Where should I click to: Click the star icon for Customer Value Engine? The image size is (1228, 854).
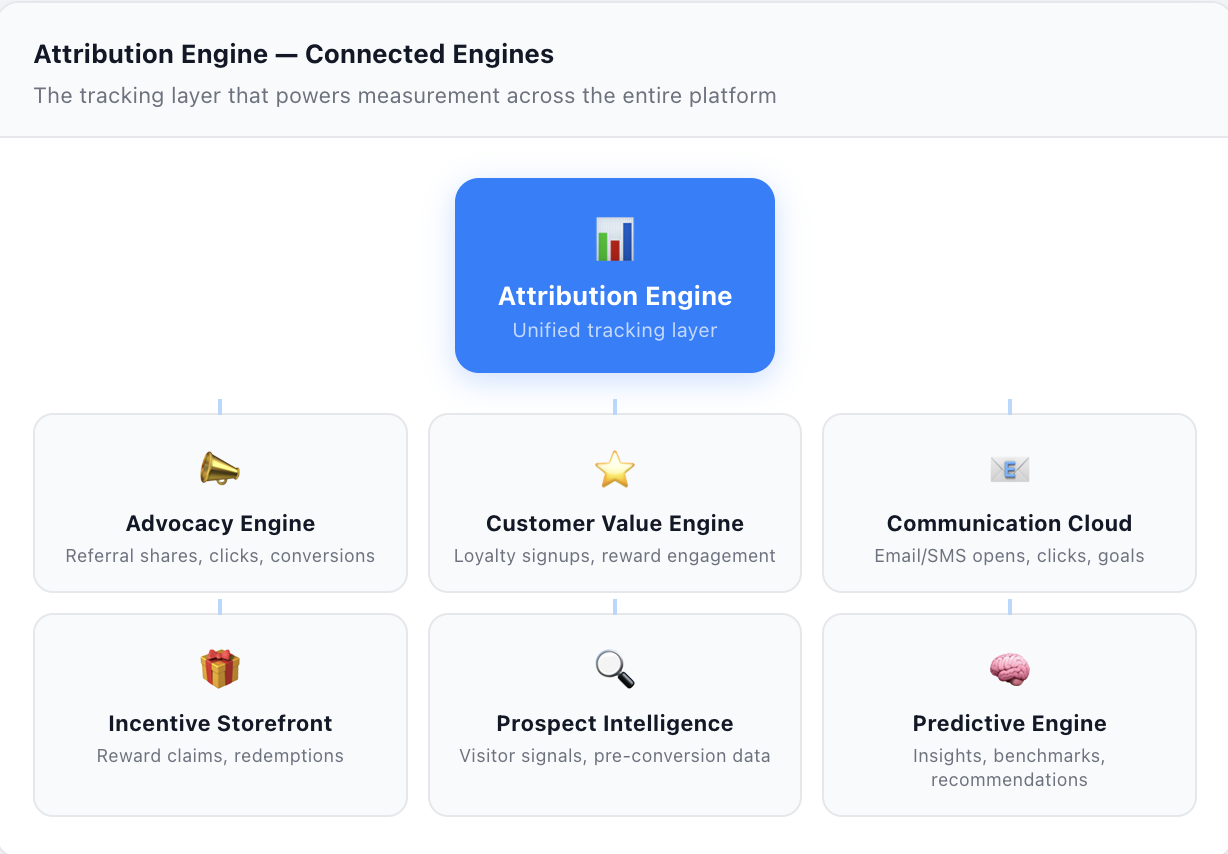[x=614, y=469]
